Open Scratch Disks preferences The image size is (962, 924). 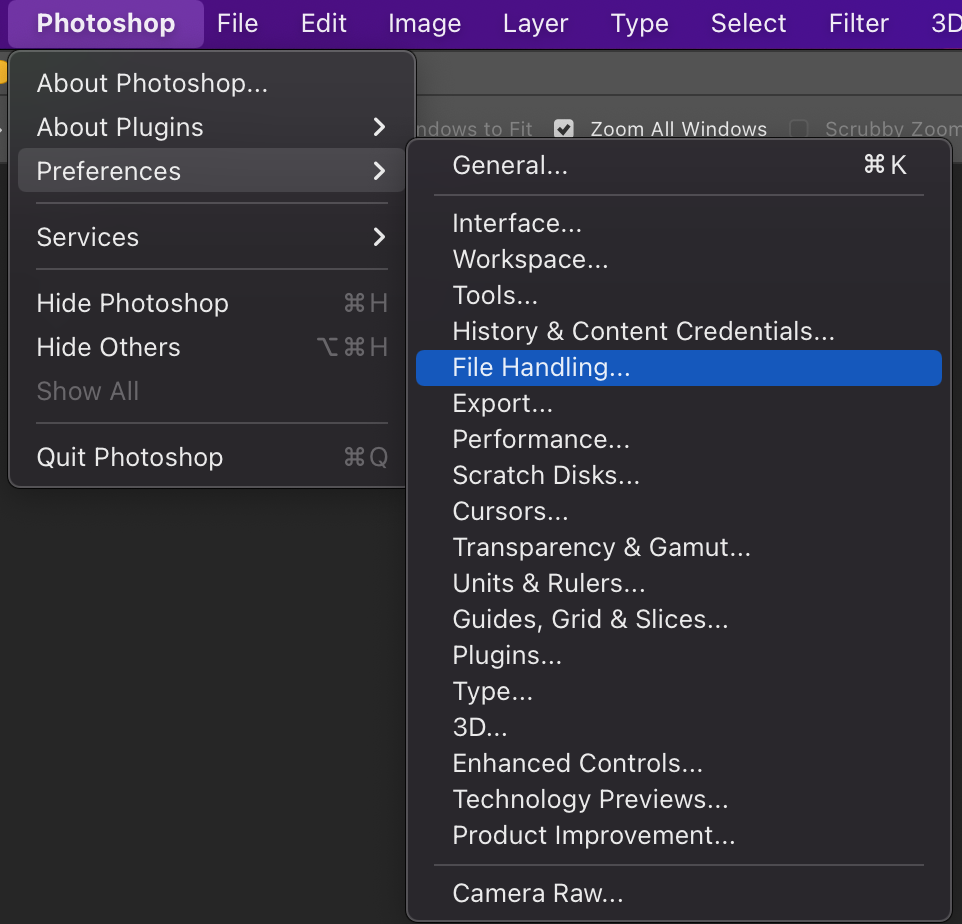546,475
